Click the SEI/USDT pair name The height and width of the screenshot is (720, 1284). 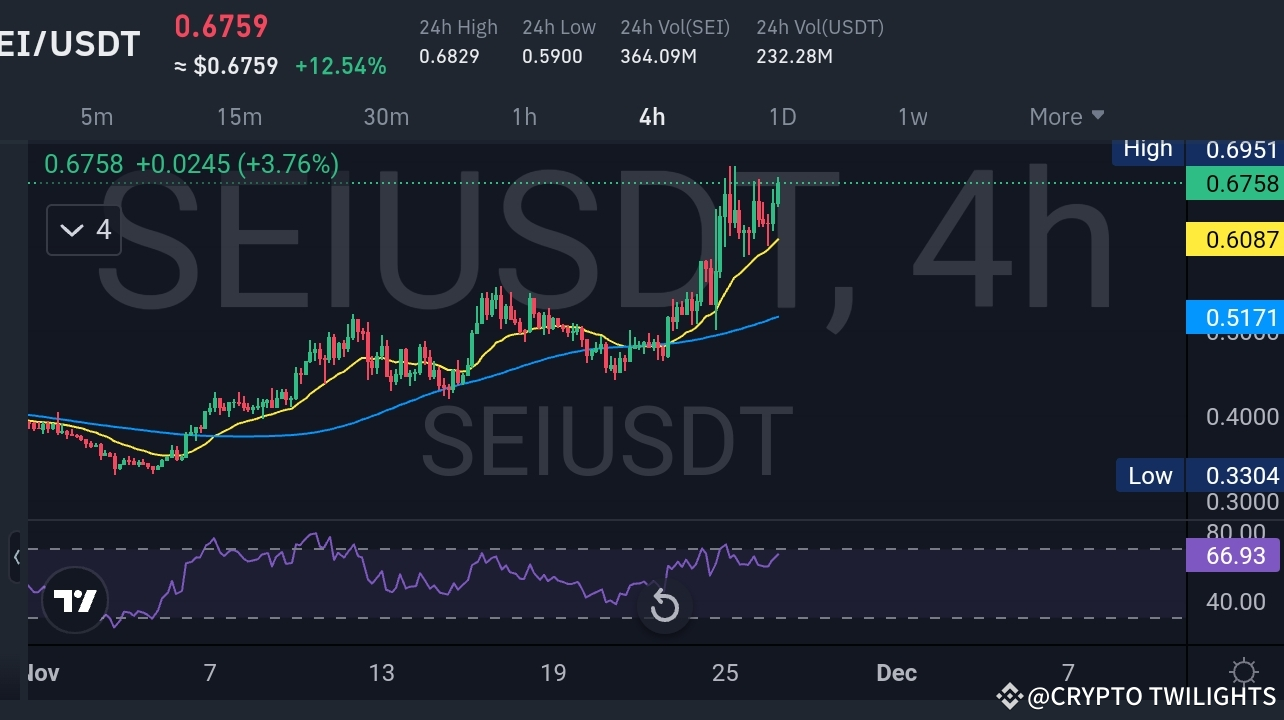coord(70,43)
